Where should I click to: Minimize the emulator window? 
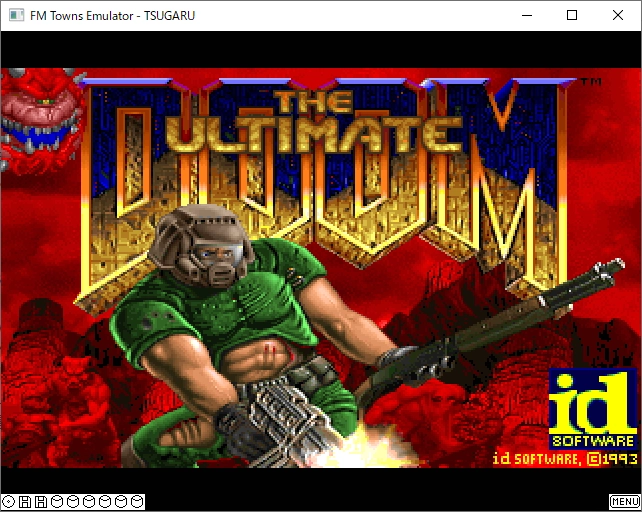tap(526, 15)
